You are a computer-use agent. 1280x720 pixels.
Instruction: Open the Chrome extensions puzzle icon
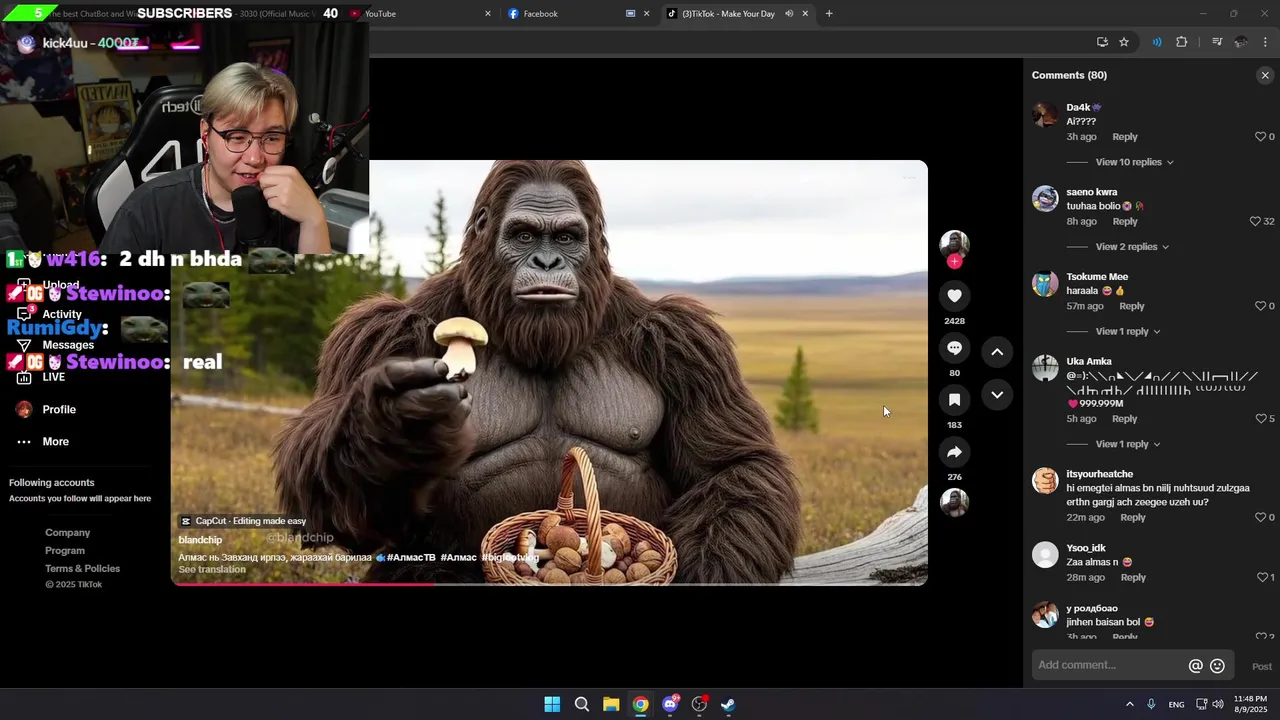click(x=1182, y=42)
